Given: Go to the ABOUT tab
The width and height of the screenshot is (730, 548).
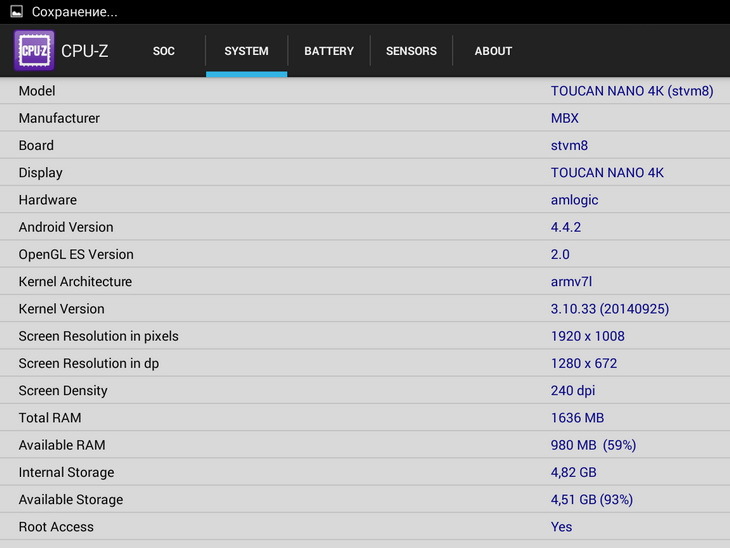Looking at the screenshot, I should [493, 51].
